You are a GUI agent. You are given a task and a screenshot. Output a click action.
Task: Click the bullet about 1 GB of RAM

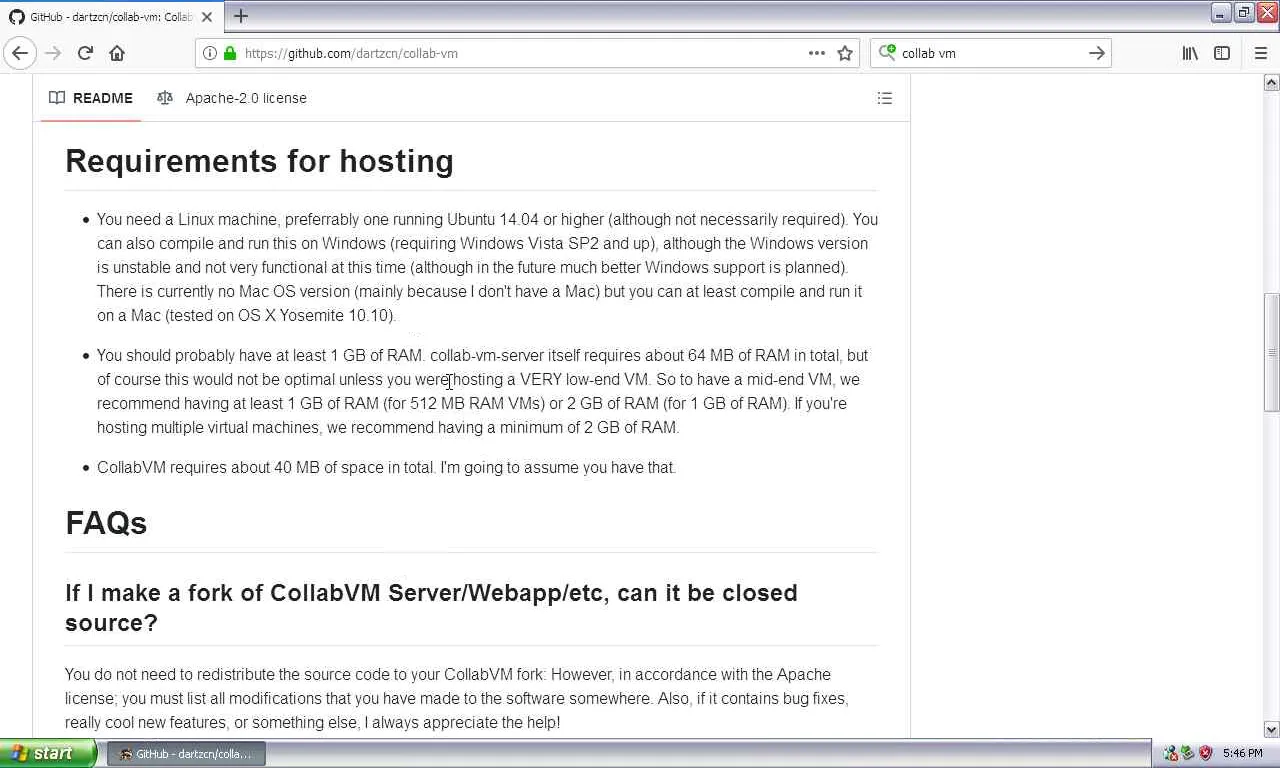(x=482, y=391)
